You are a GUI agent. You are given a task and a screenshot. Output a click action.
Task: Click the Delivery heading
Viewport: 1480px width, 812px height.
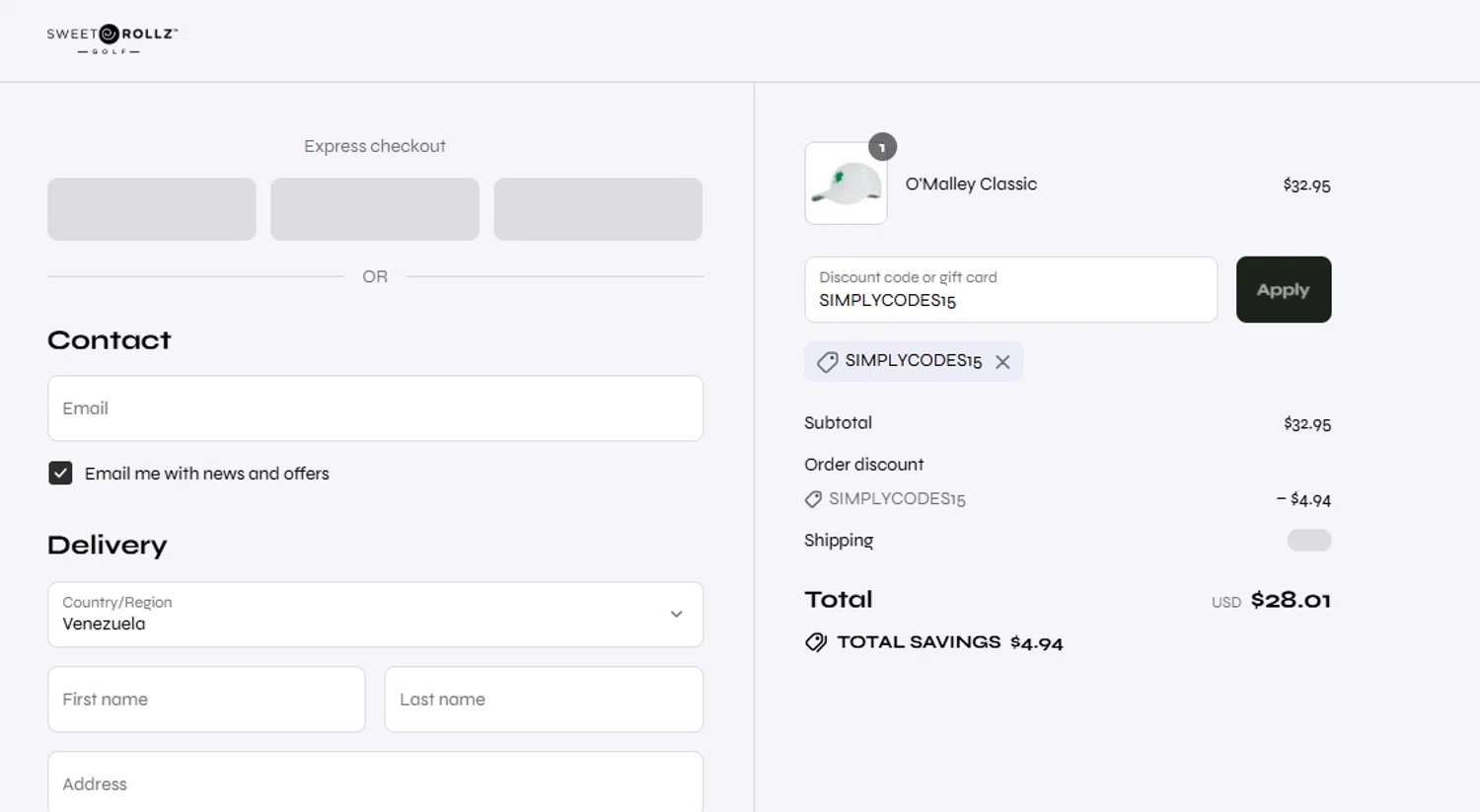click(x=108, y=546)
